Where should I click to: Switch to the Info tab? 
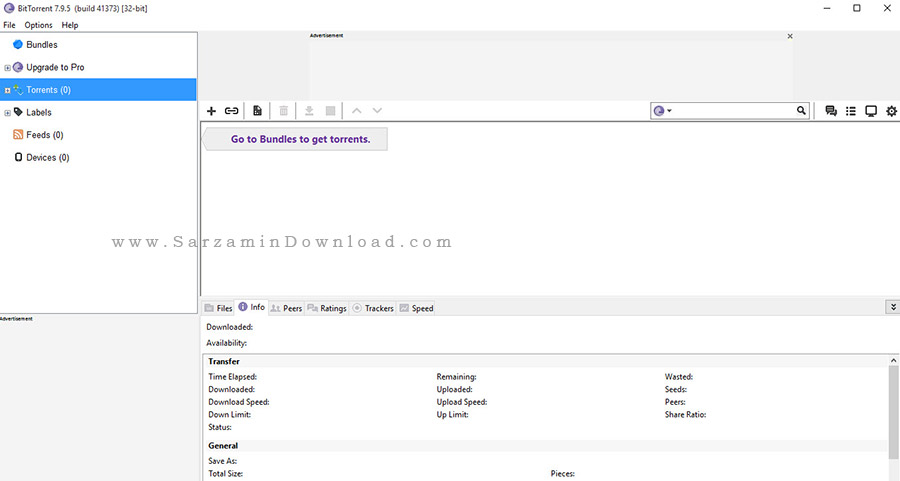[x=251, y=307]
